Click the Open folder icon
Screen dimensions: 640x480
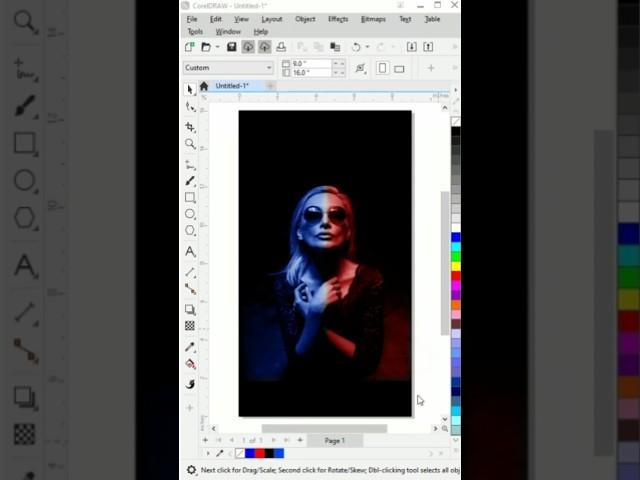(206, 47)
